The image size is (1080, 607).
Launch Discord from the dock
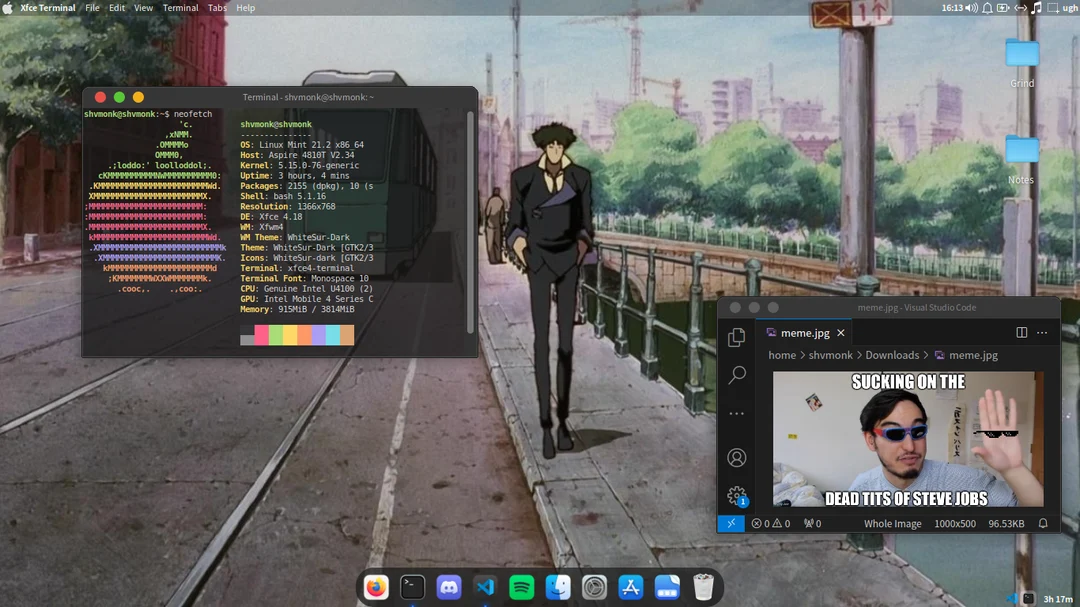pos(448,587)
